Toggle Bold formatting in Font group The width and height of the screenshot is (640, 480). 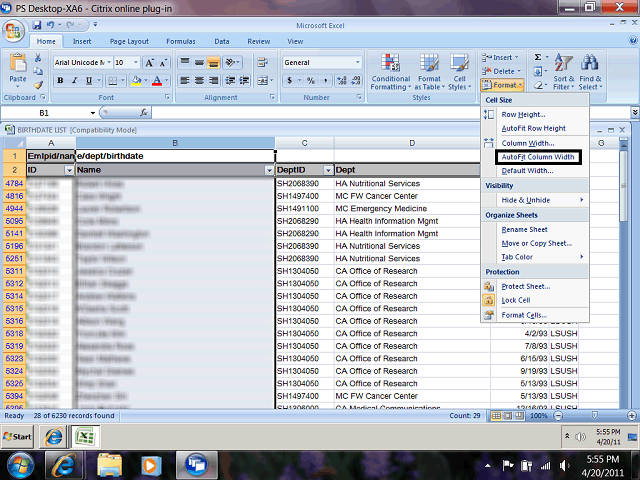coord(60,80)
